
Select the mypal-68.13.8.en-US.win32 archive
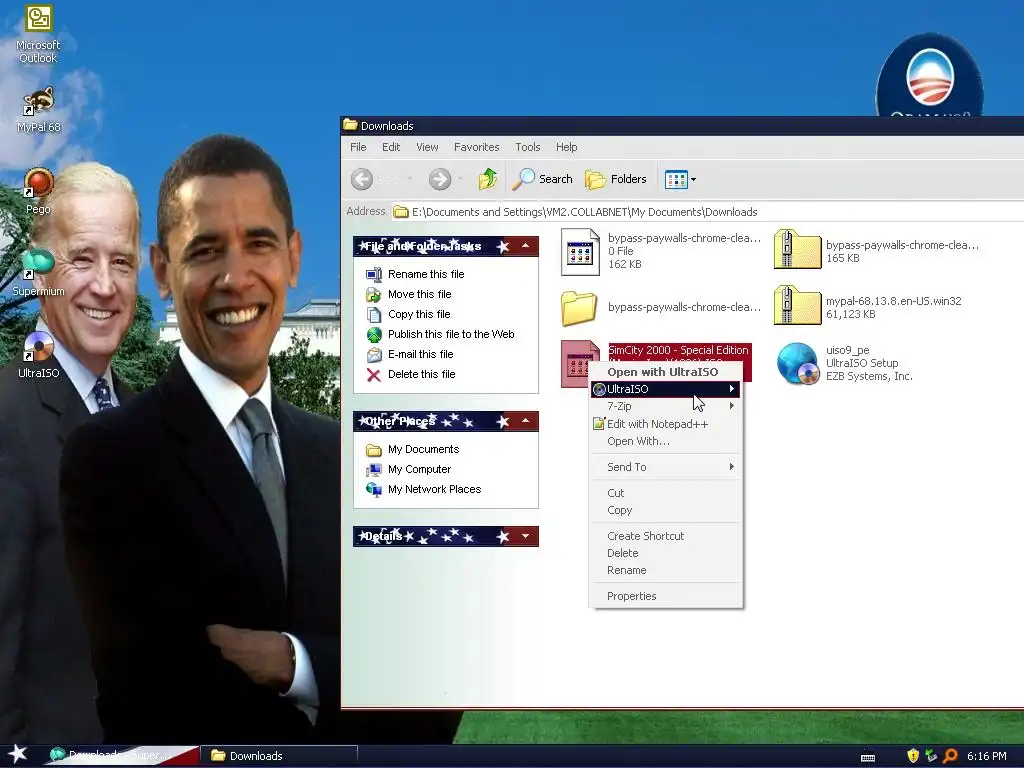(869, 307)
